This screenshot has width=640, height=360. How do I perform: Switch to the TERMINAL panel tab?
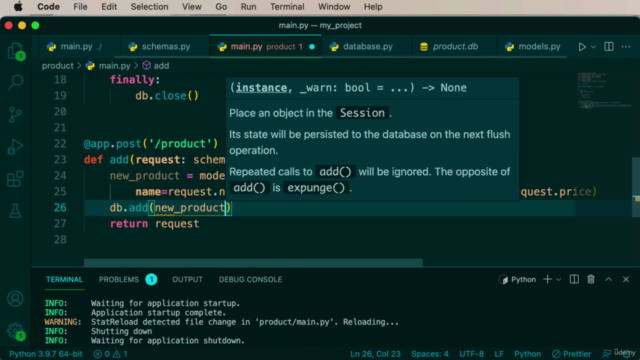pyautogui.click(x=64, y=280)
